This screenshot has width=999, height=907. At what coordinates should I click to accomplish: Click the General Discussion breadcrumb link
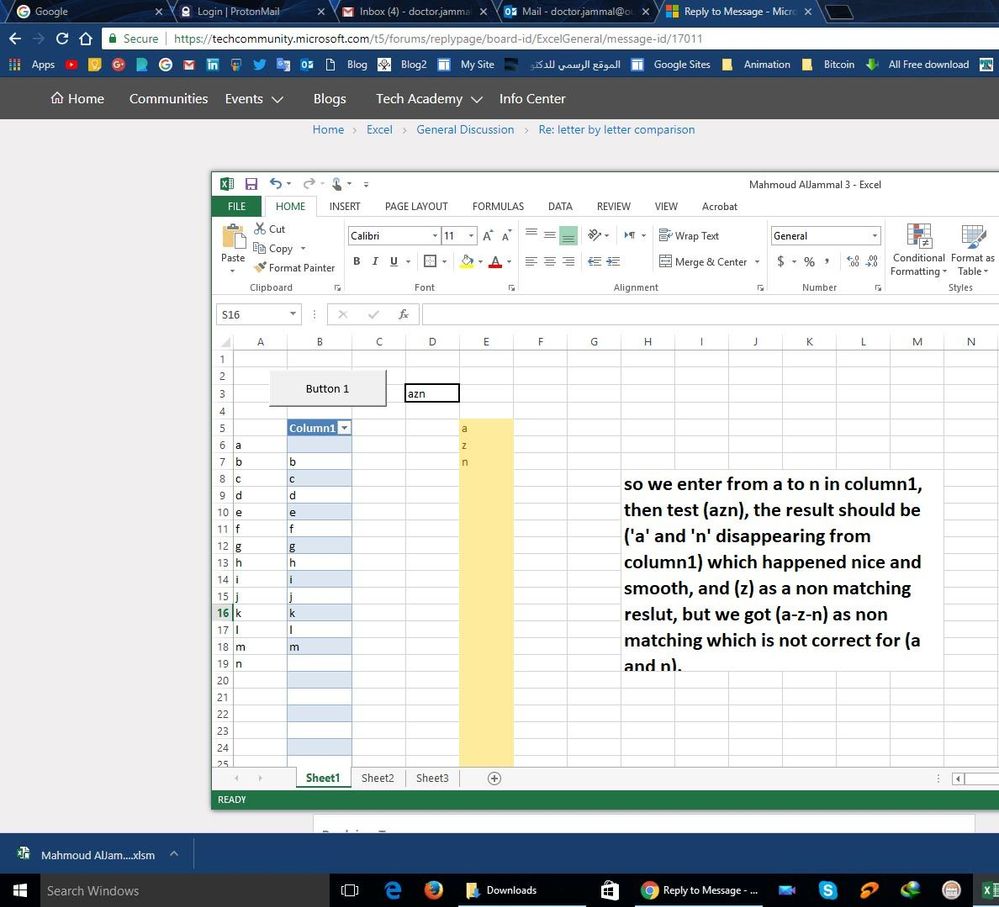(x=465, y=129)
